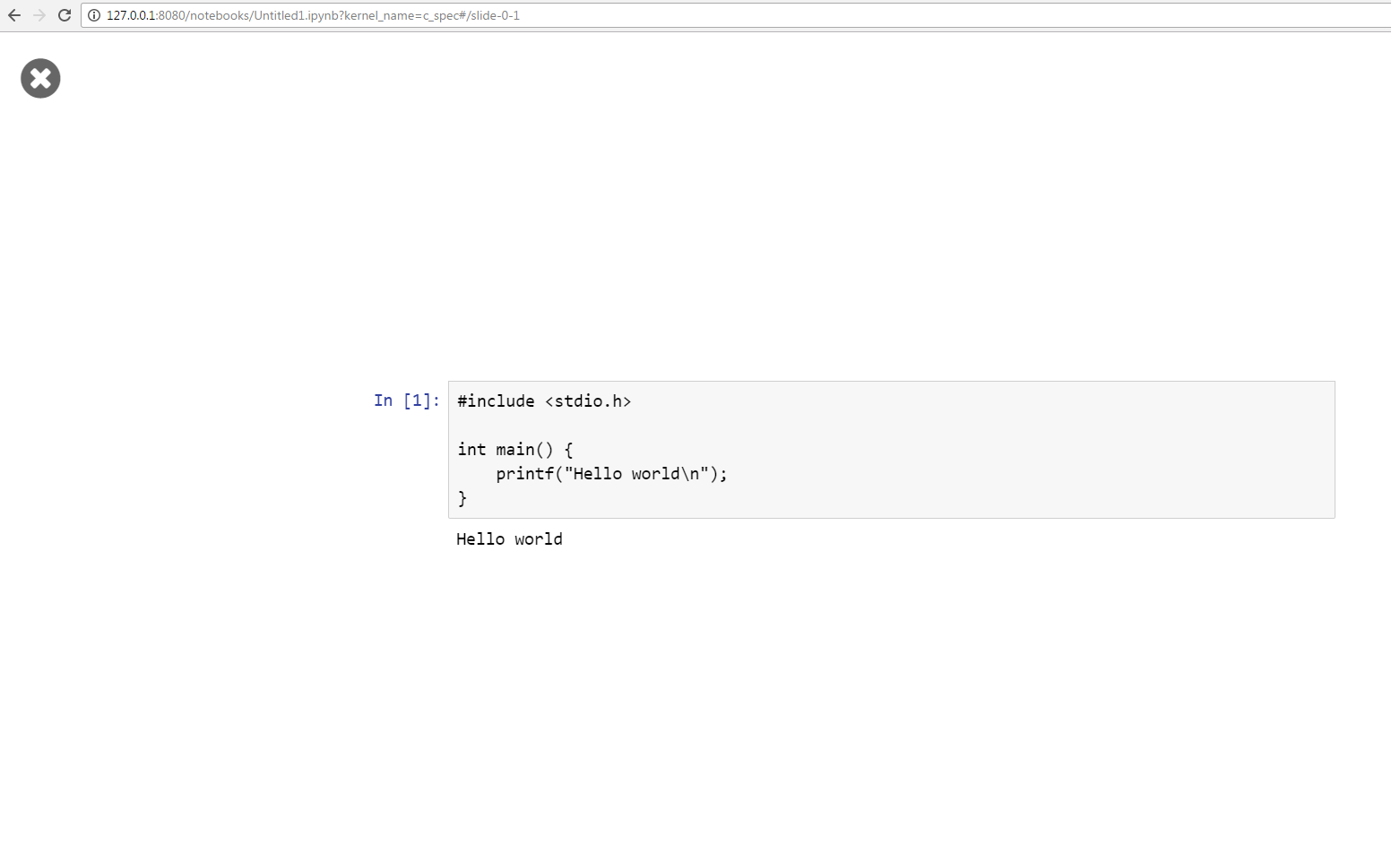1400x844 pixels.
Task: Exit slideshow with the round X icon
Action: click(x=40, y=78)
